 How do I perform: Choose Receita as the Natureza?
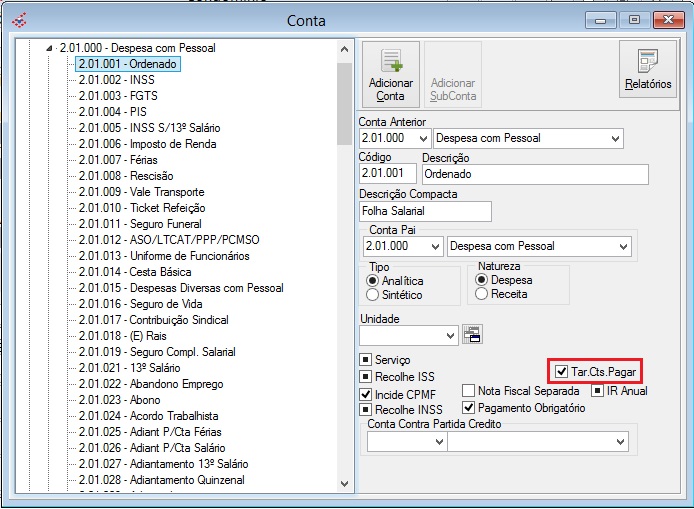[482, 294]
